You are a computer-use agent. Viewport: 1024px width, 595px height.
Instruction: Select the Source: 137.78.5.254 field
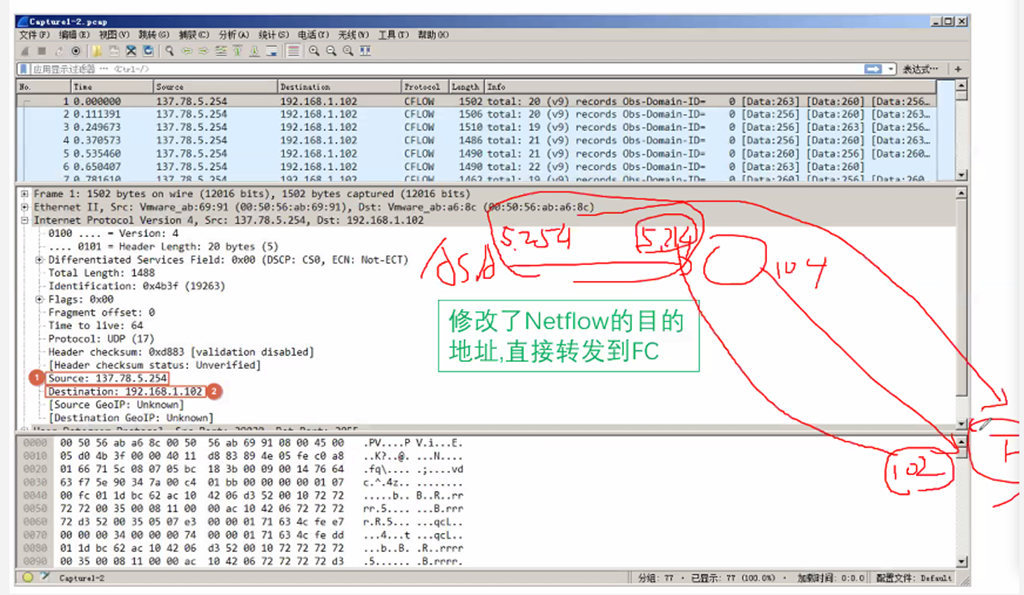107,378
